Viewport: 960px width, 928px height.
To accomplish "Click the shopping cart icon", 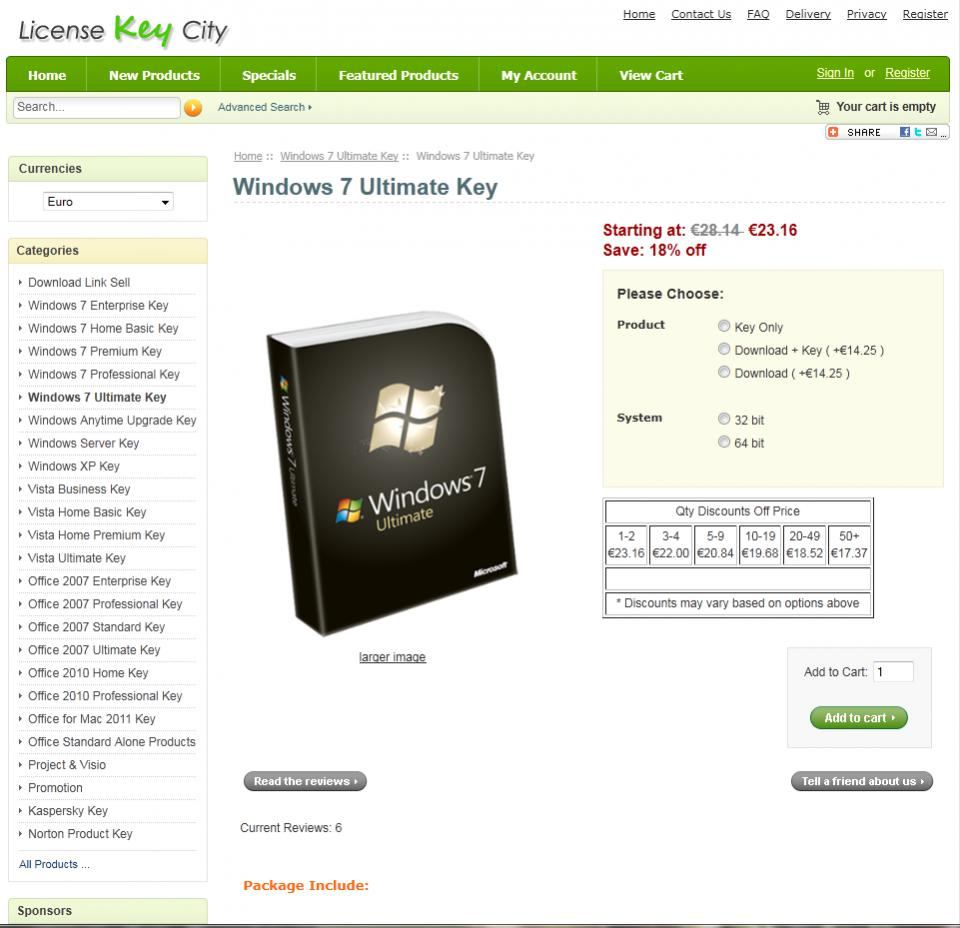I will pyautogui.click(x=823, y=108).
